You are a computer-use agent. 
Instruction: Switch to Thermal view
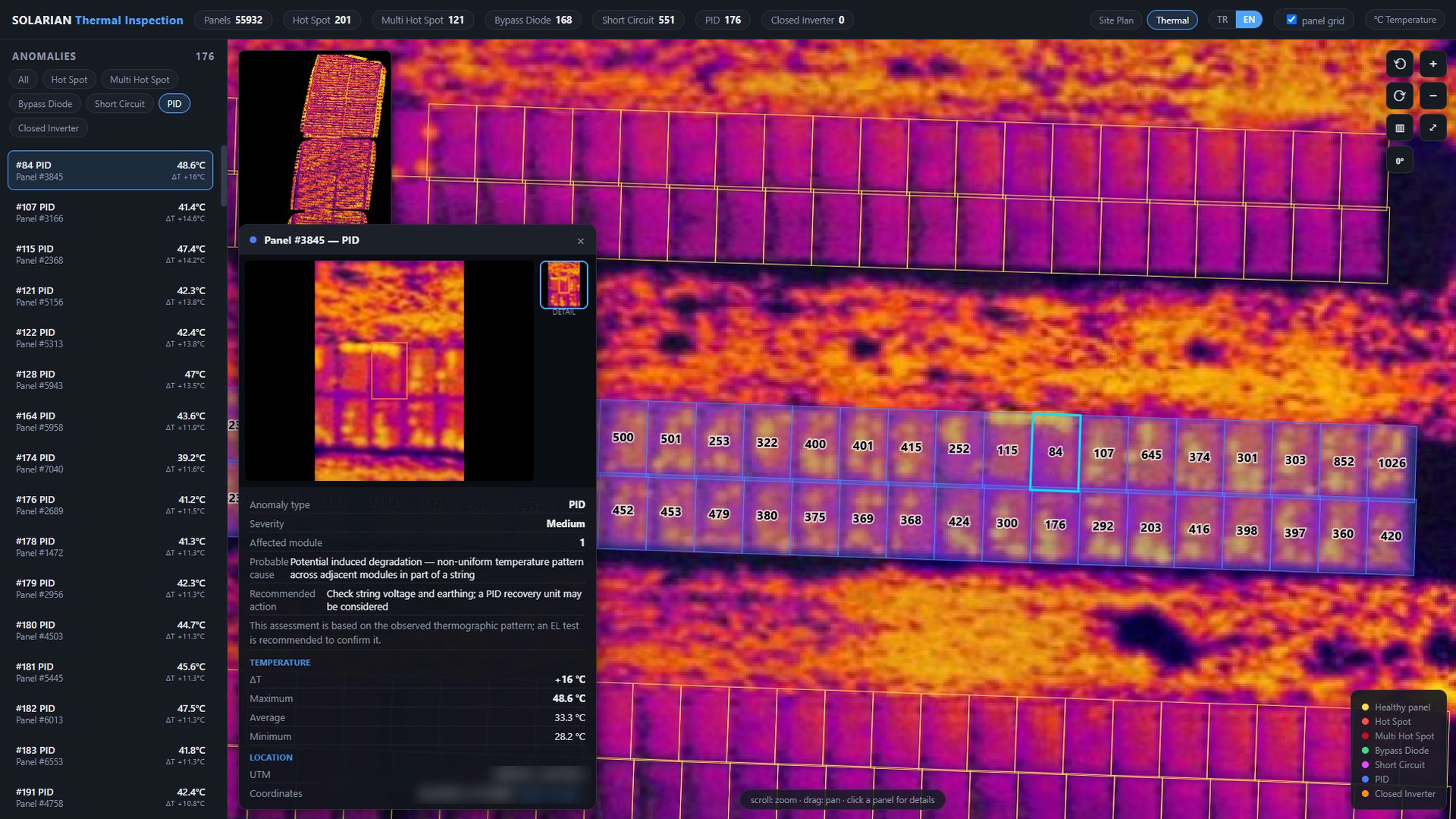1172,20
